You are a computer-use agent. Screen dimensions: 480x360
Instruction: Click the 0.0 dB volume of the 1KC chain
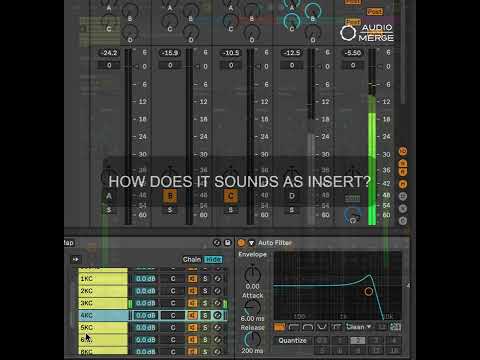(x=145, y=279)
